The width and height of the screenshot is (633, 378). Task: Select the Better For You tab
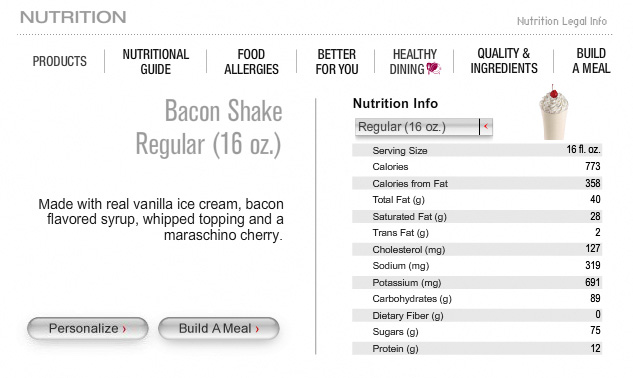point(337,61)
